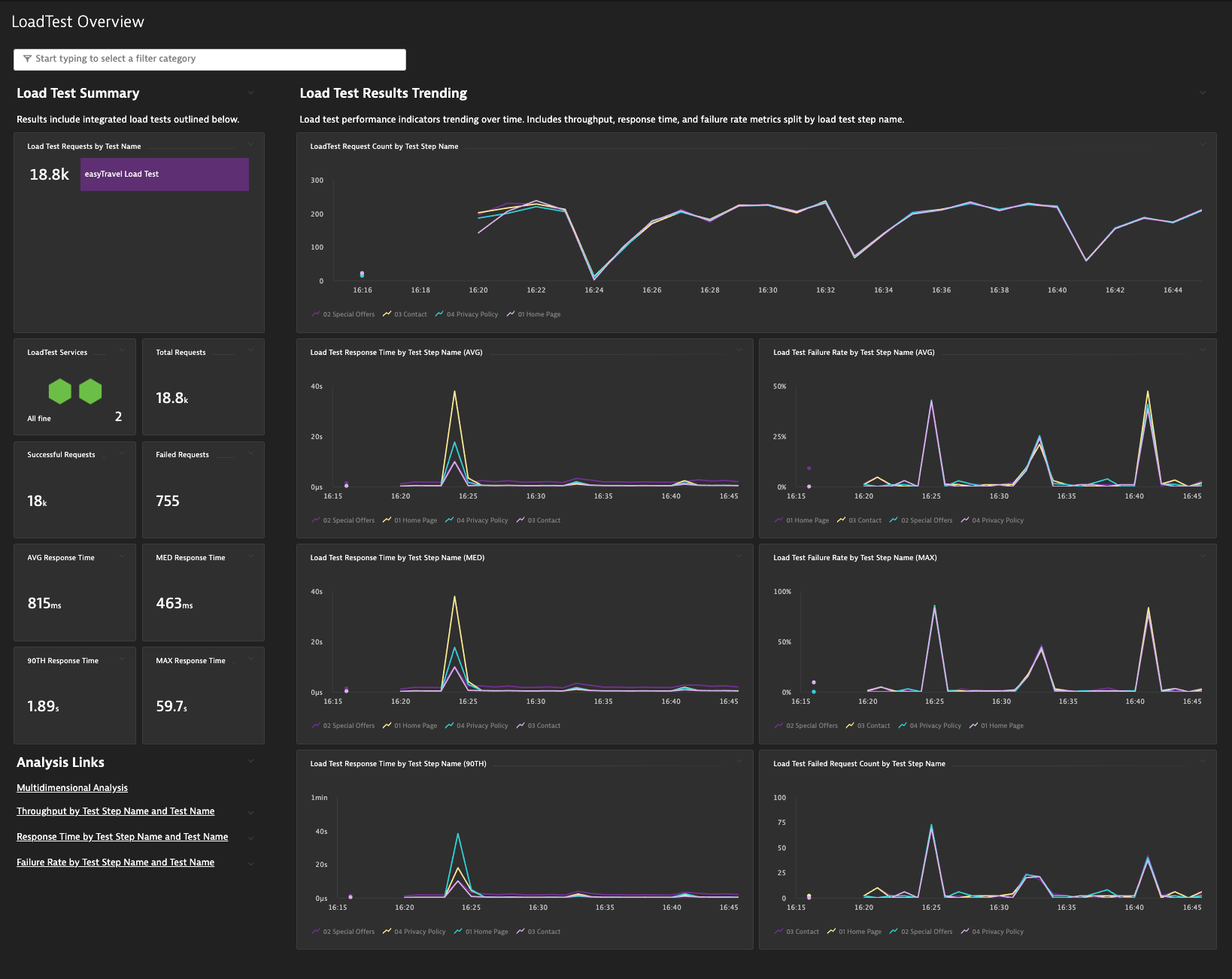
Task: Click the 02 Special Offers legend icon in Response Time (MED) chart
Action: (316, 726)
